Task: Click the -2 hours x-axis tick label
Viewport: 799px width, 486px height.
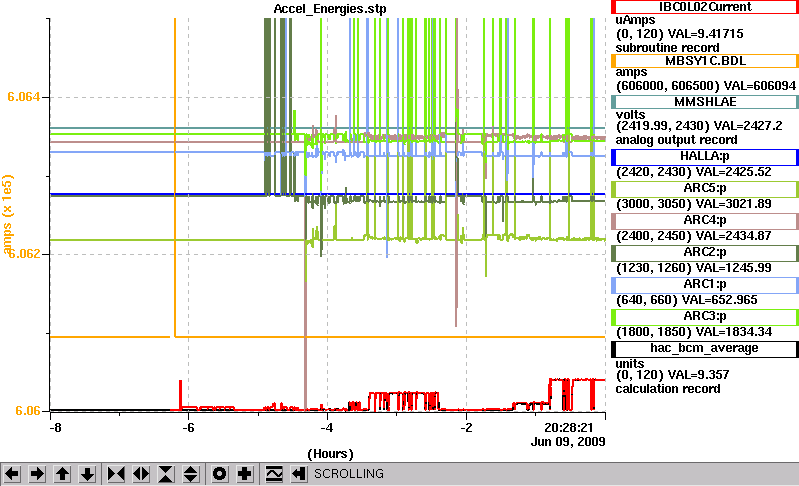Action: point(466,428)
